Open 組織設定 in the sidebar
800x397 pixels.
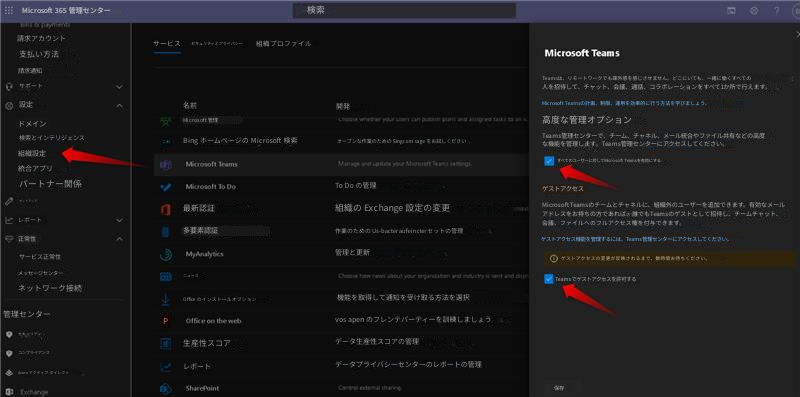[32, 153]
